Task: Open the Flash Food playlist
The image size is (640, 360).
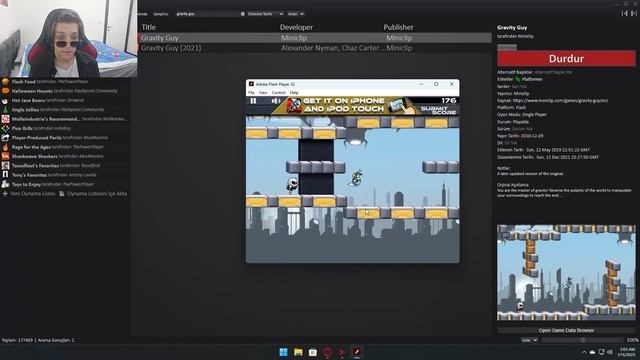Action: coord(65,82)
